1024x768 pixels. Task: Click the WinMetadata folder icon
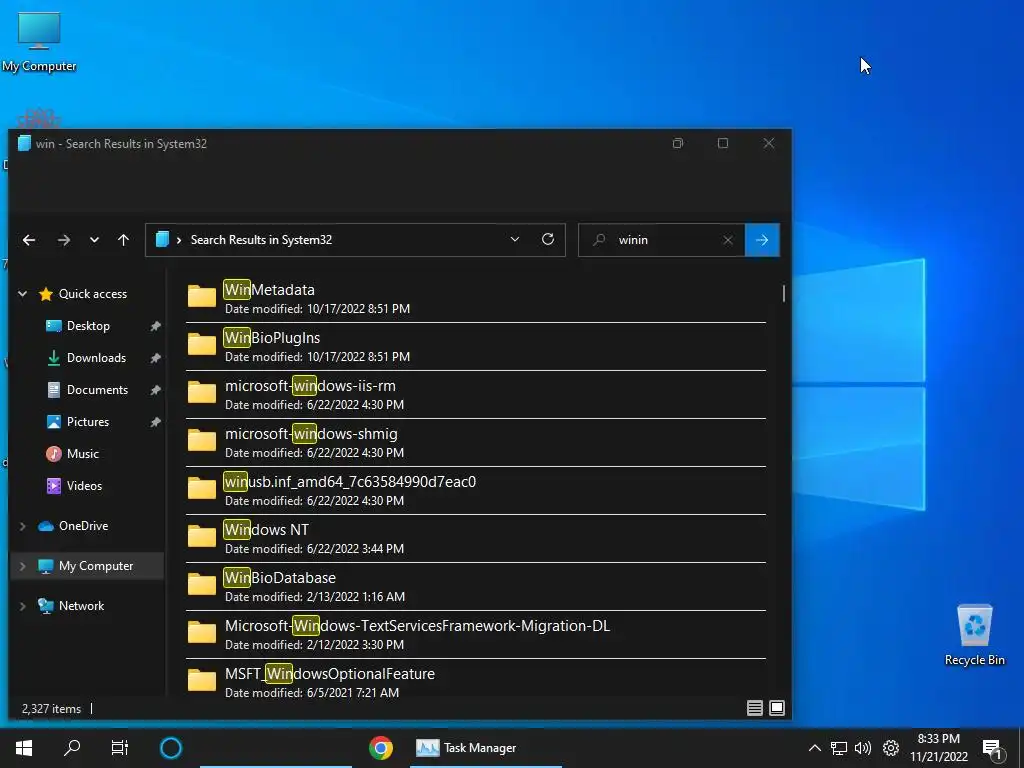202,296
